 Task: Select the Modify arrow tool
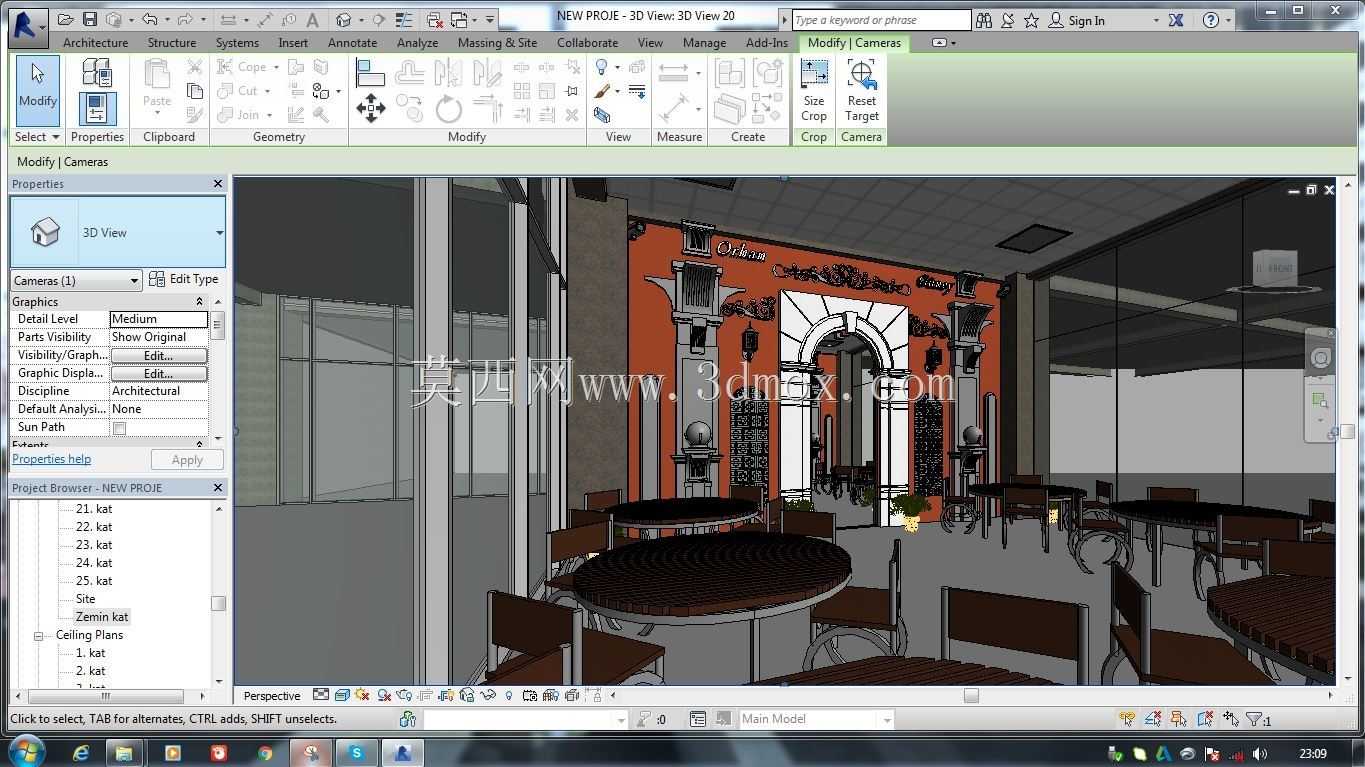tap(37, 90)
